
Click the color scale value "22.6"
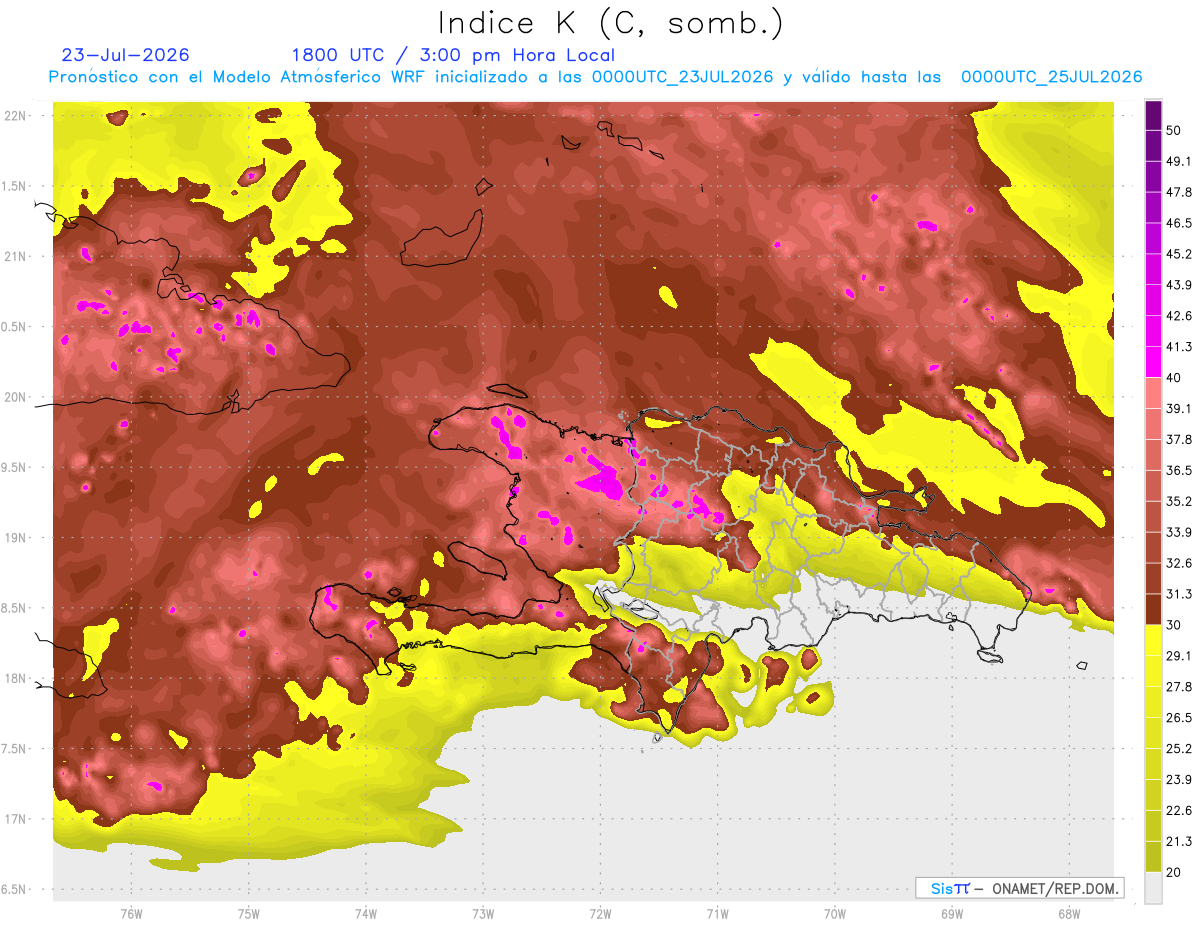[x=1179, y=810]
